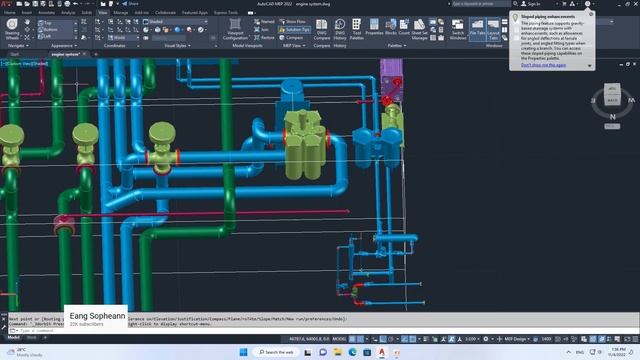The image size is (640, 360).
Task: Expand the Appearance panel
Action: [64, 46]
